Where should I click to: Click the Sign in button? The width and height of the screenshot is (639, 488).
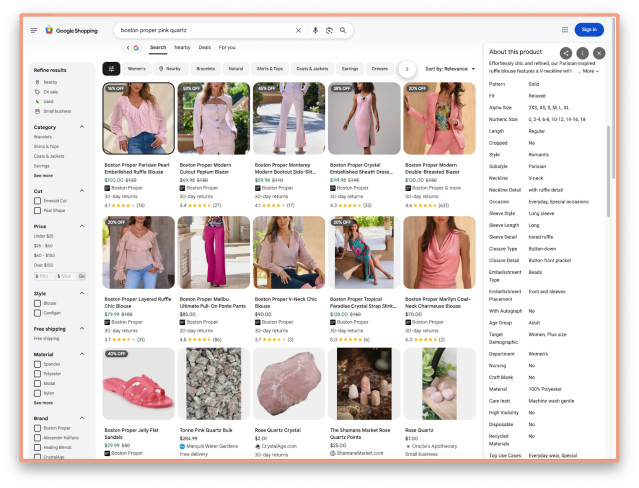[x=589, y=30]
